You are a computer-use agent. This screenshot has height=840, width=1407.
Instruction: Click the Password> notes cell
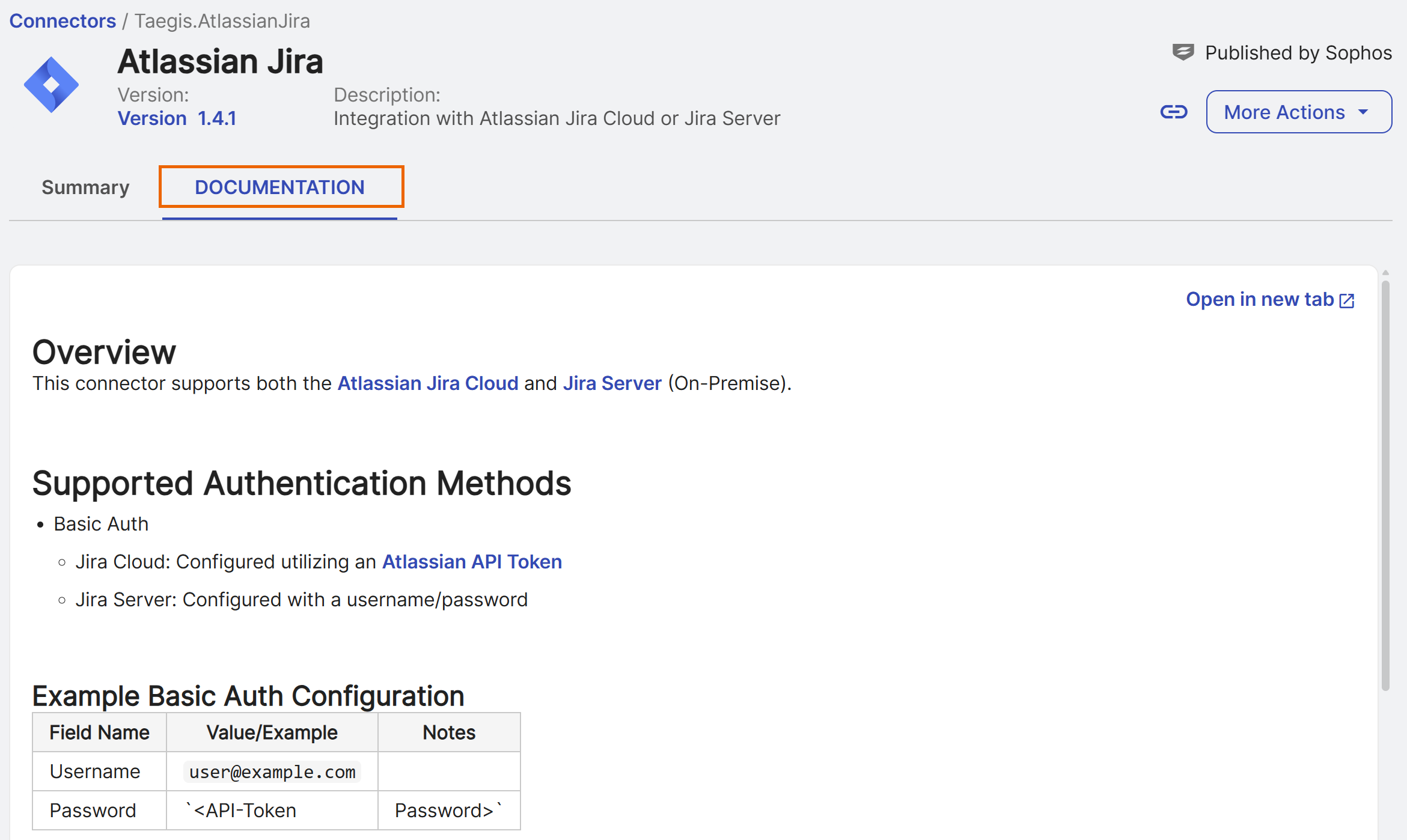(449, 811)
